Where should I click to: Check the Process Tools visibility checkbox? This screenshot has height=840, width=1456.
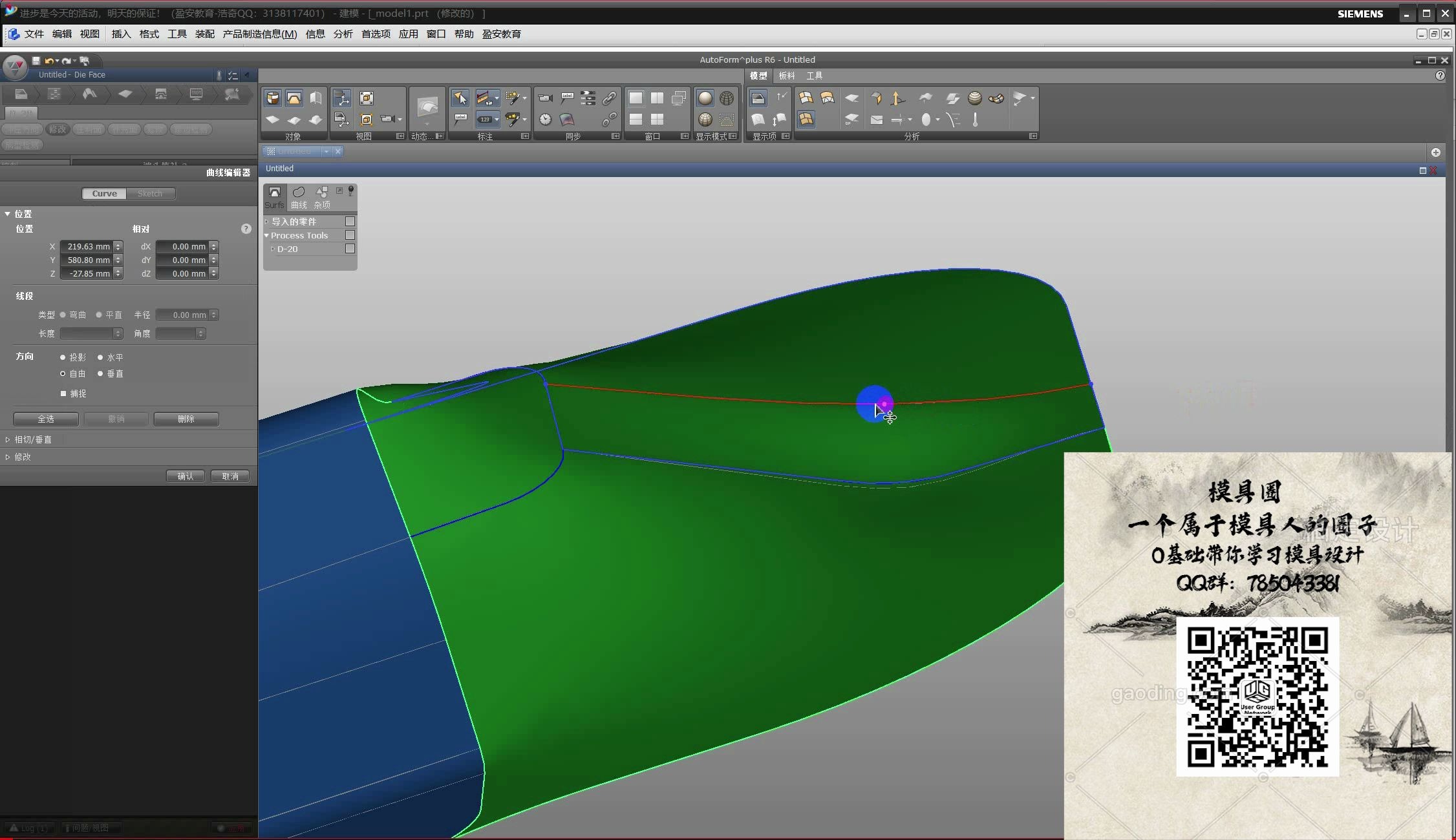(350, 235)
